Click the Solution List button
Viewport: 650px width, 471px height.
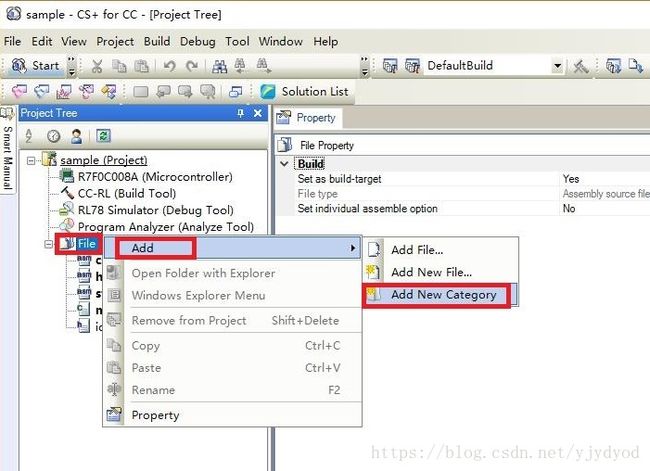pos(304,92)
